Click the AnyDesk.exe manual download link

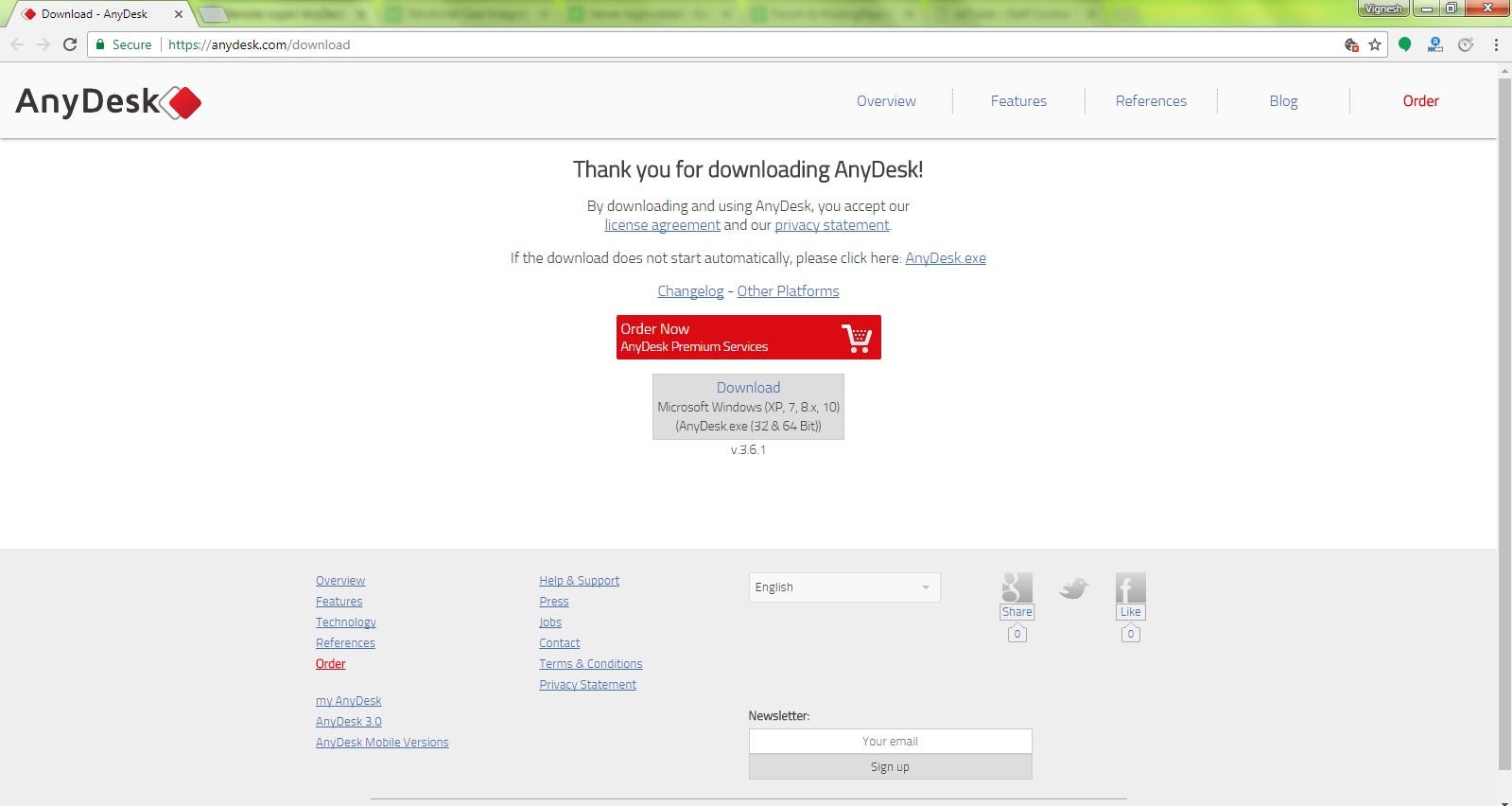(946, 258)
